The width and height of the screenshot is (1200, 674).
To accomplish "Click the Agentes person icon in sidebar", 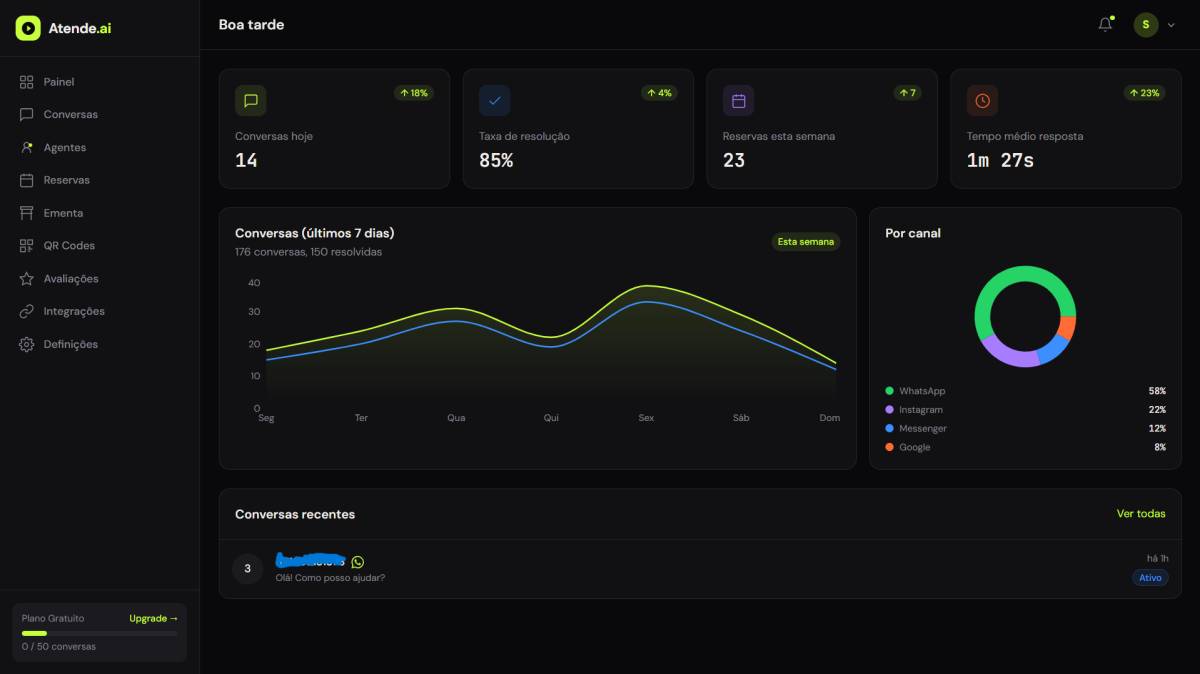I will click(x=27, y=148).
